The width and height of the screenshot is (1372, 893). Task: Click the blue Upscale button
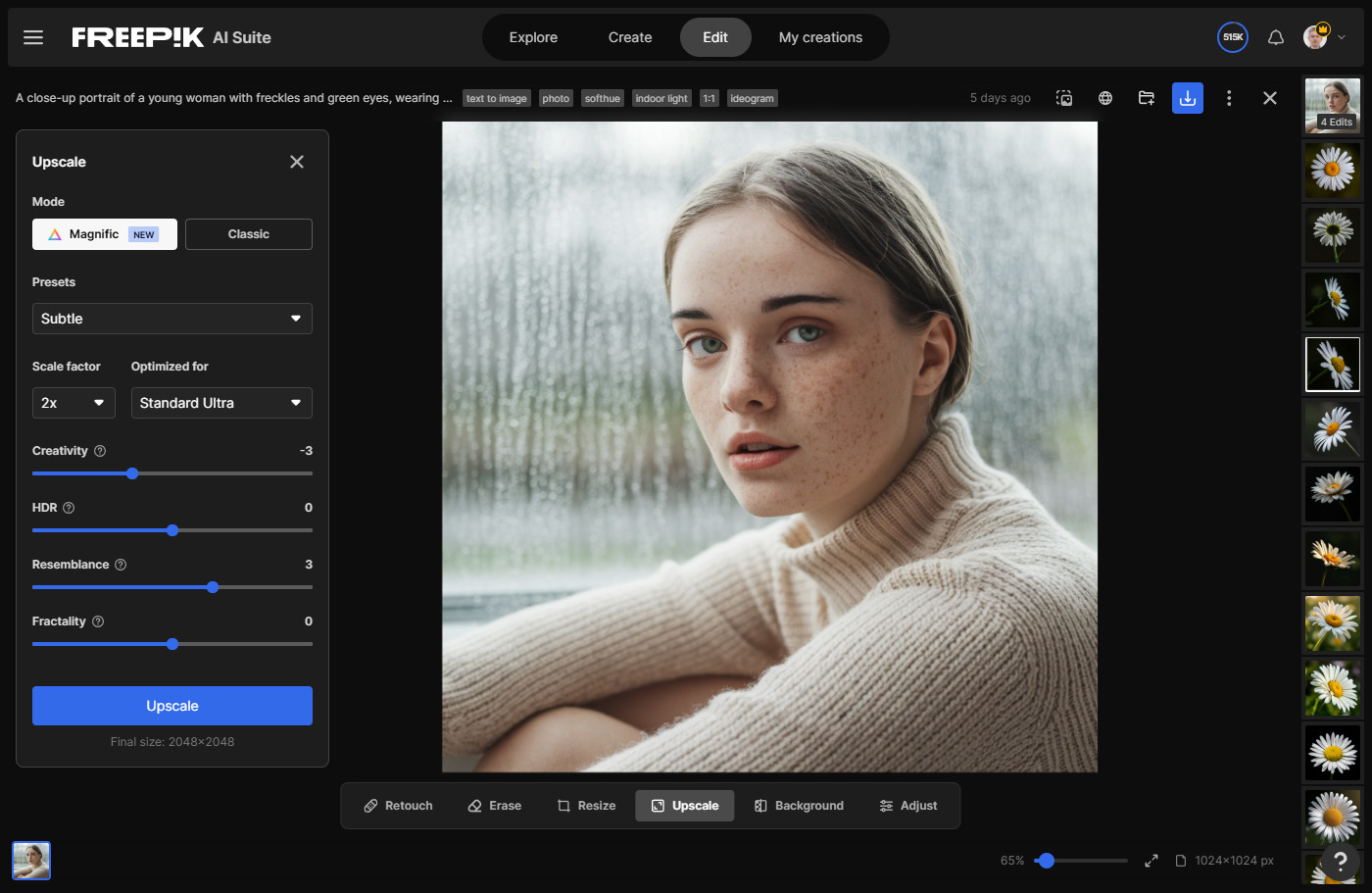(x=172, y=706)
